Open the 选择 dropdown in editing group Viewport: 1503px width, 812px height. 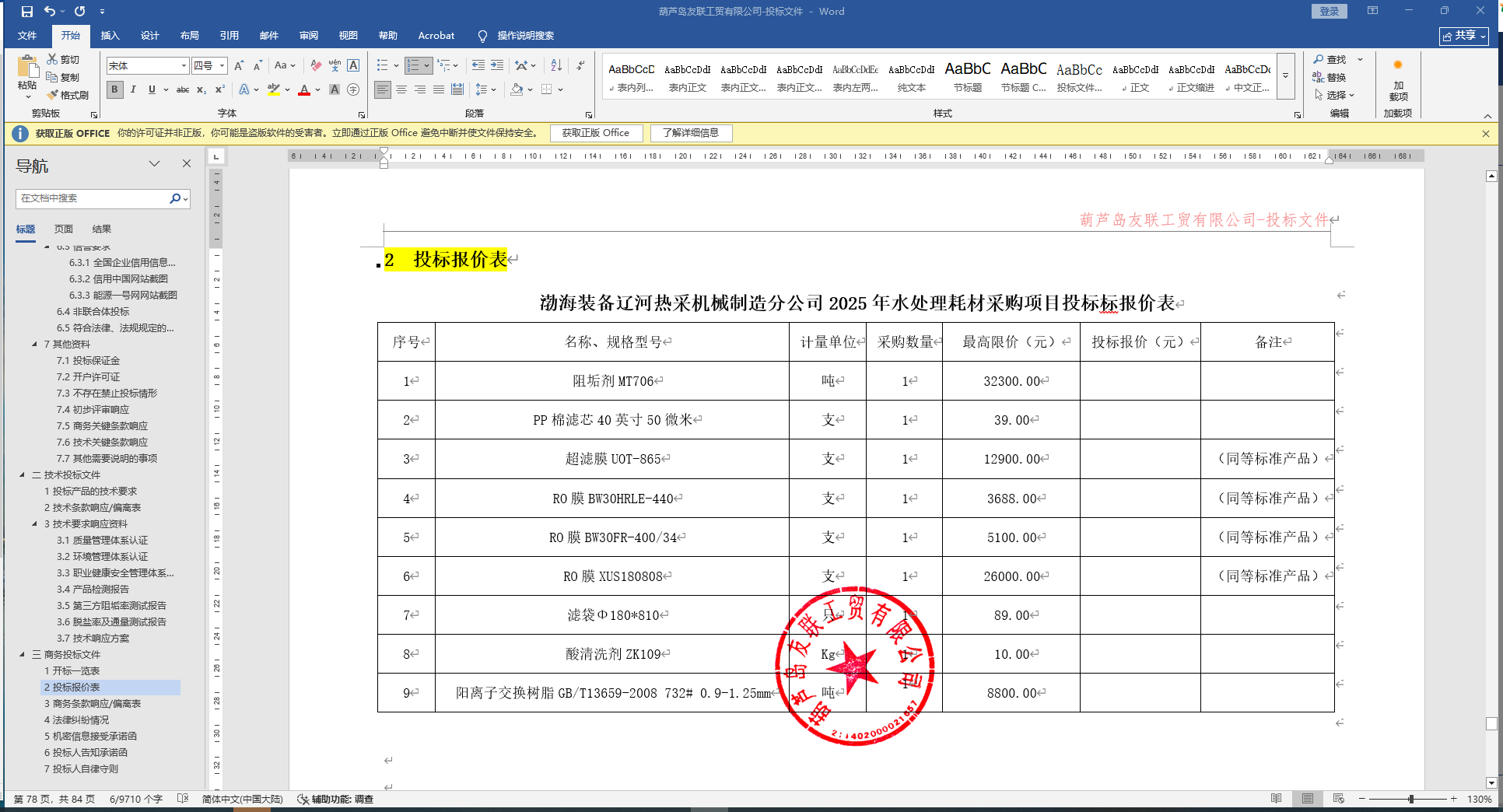pos(1334,95)
